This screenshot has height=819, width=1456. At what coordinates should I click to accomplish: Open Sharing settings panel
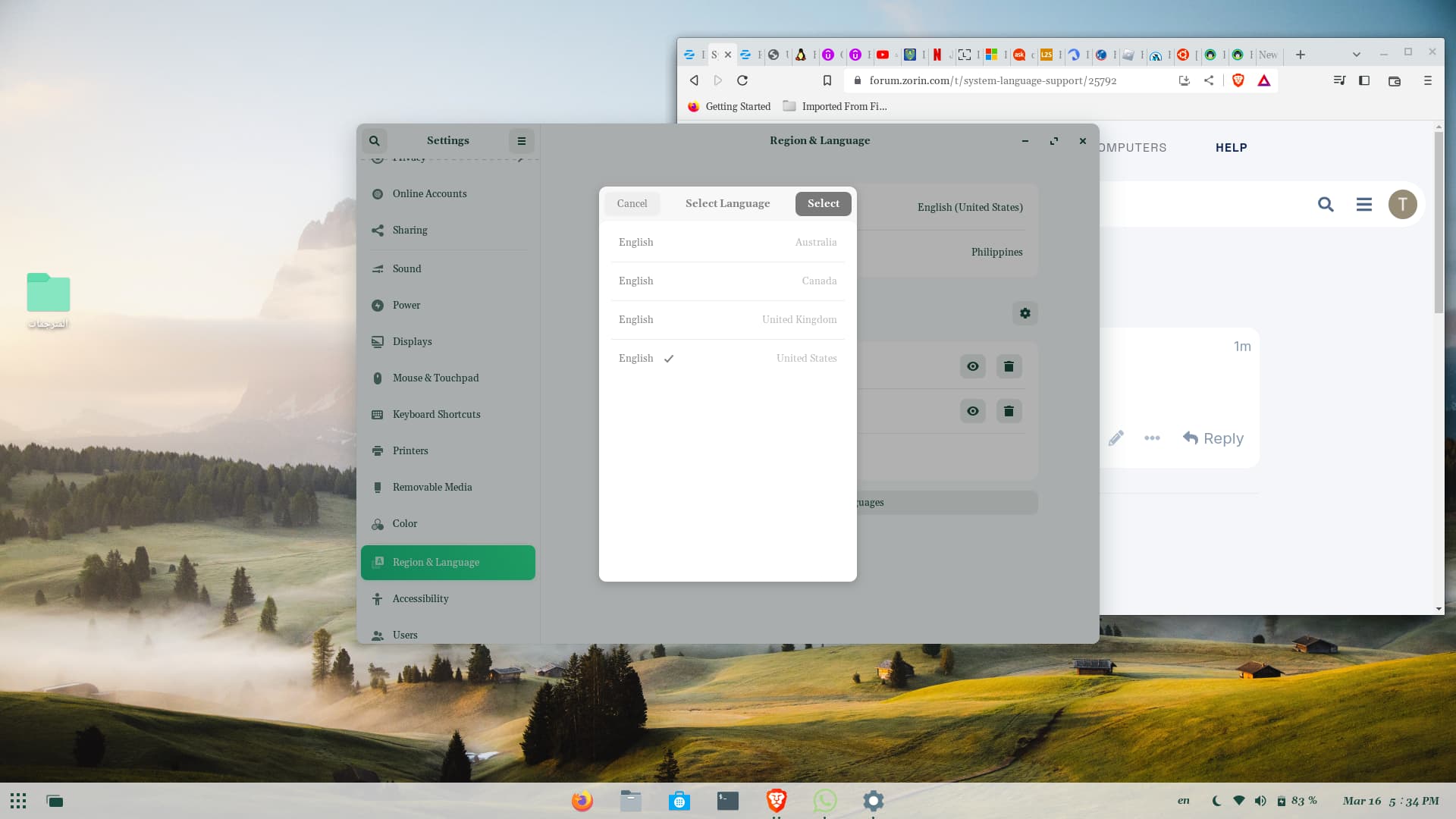[x=447, y=231]
